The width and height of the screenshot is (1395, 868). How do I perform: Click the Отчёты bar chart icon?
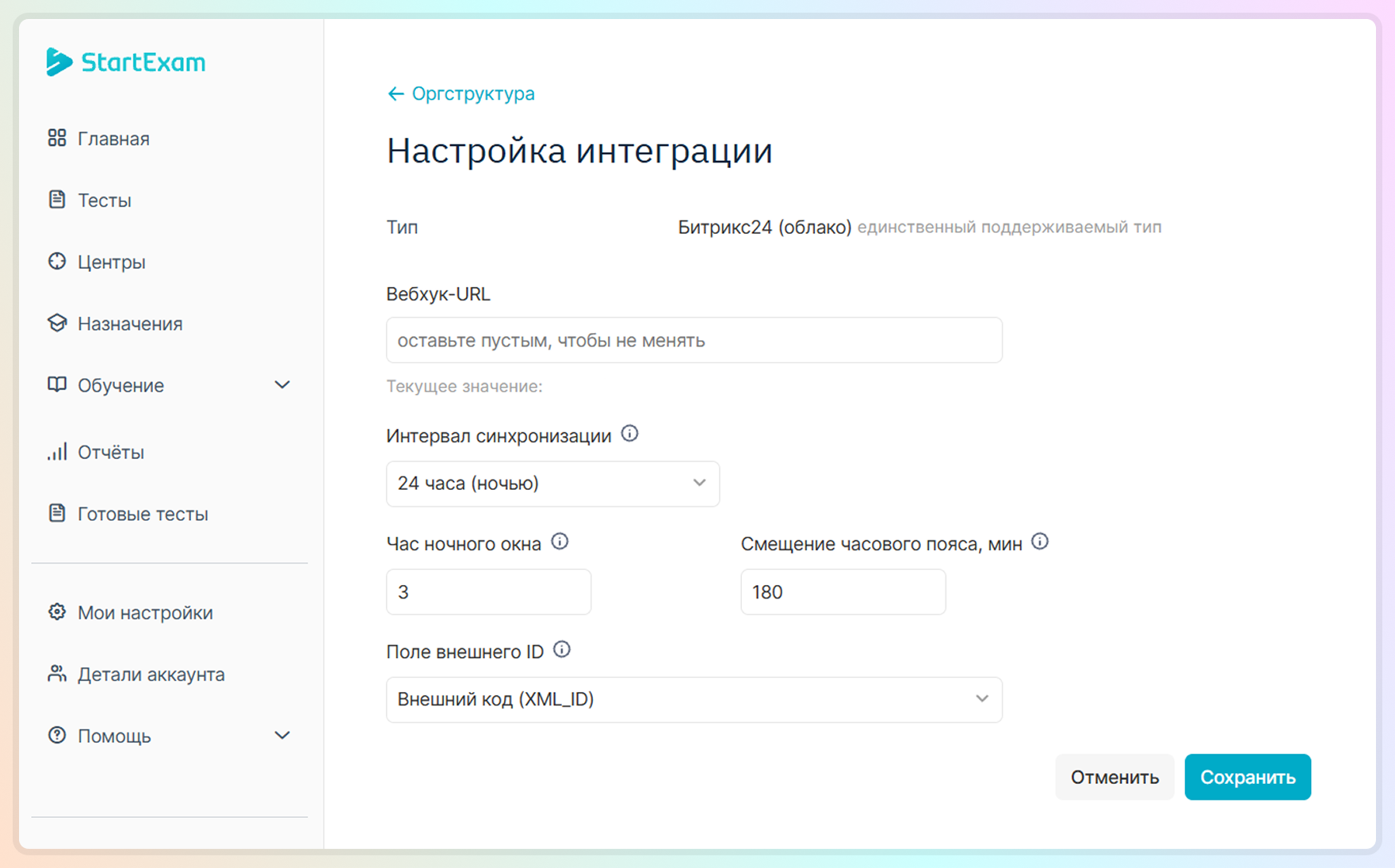click(57, 452)
